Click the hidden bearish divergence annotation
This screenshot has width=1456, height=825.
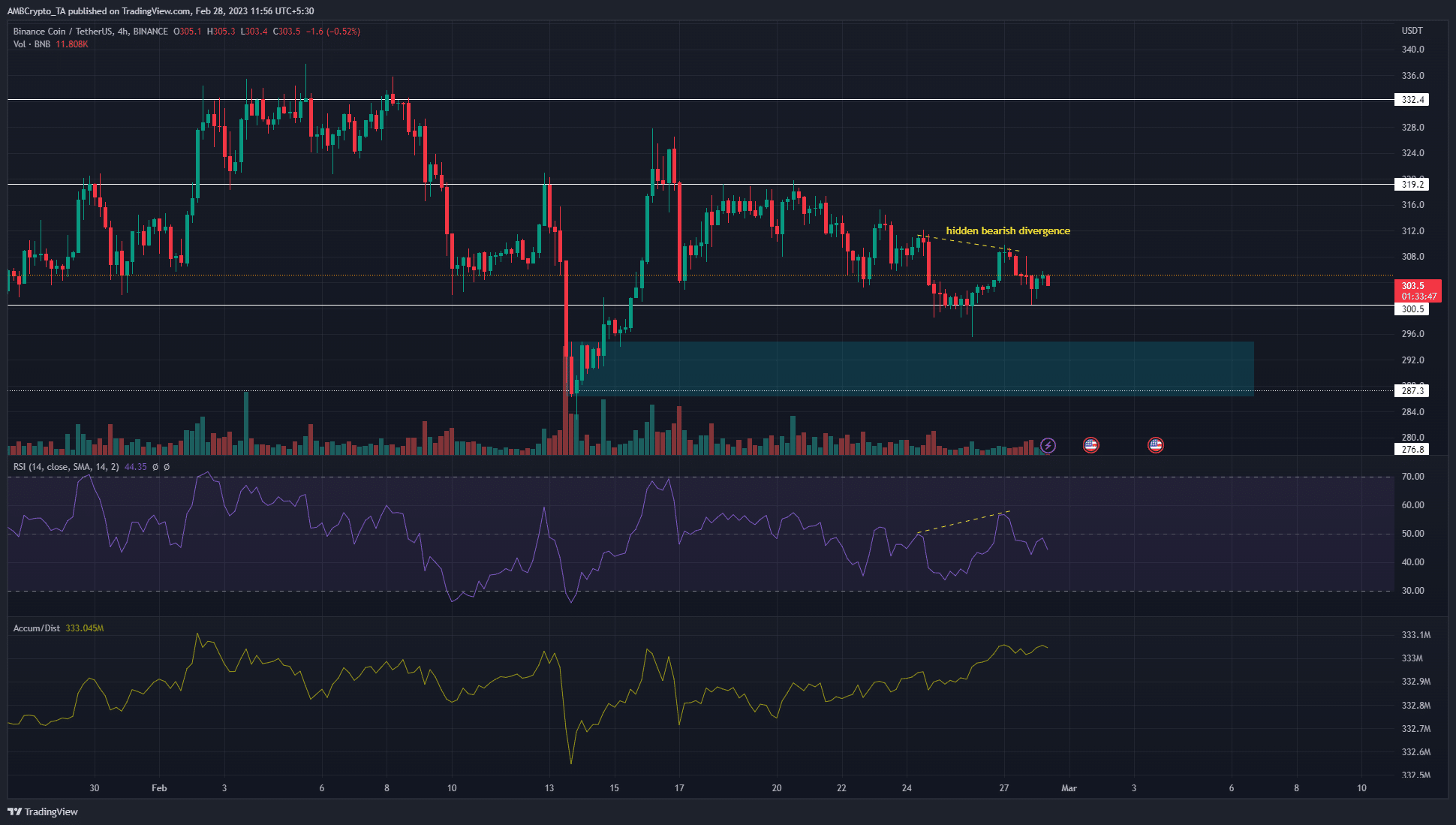click(1008, 231)
